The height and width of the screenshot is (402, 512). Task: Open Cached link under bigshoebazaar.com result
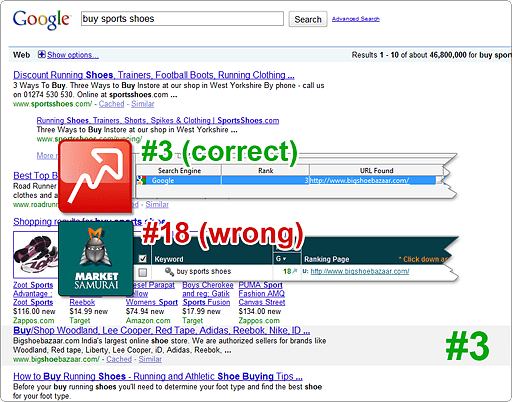point(119,359)
